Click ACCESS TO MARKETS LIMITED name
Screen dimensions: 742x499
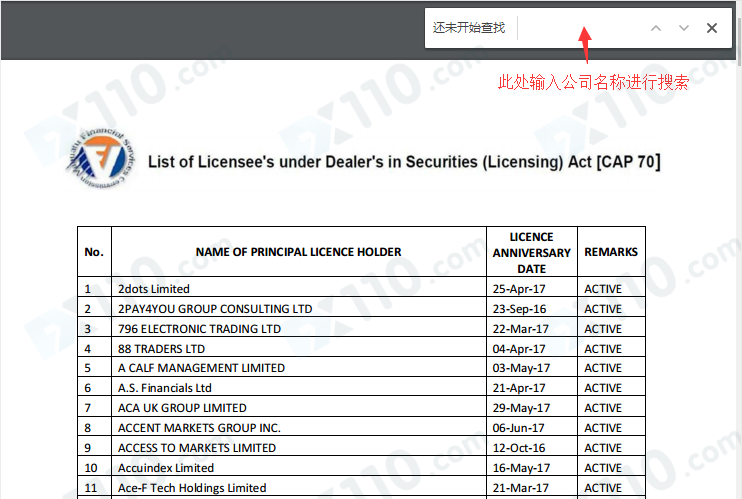[197, 448]
